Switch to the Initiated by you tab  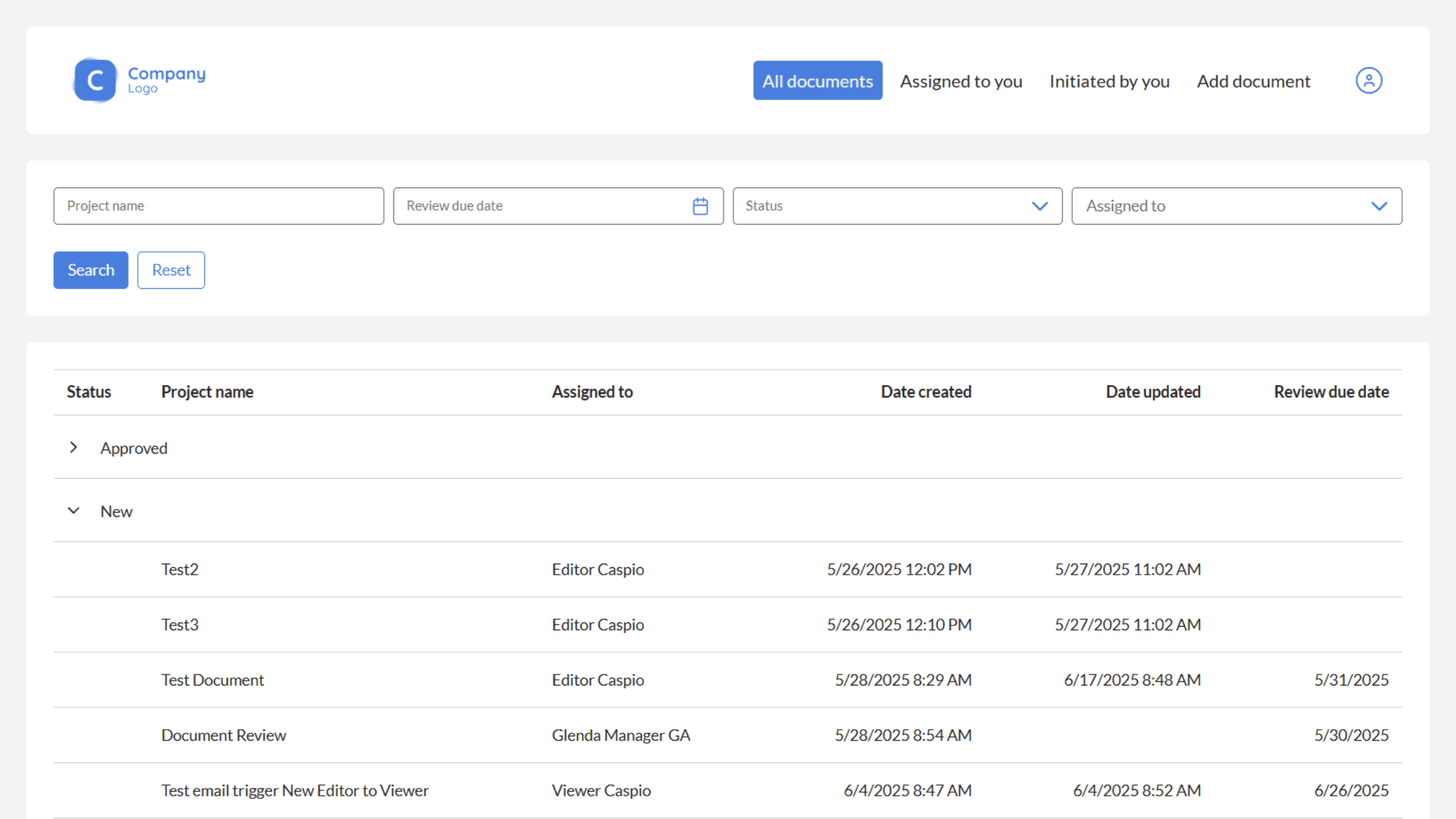(1109, 80)
